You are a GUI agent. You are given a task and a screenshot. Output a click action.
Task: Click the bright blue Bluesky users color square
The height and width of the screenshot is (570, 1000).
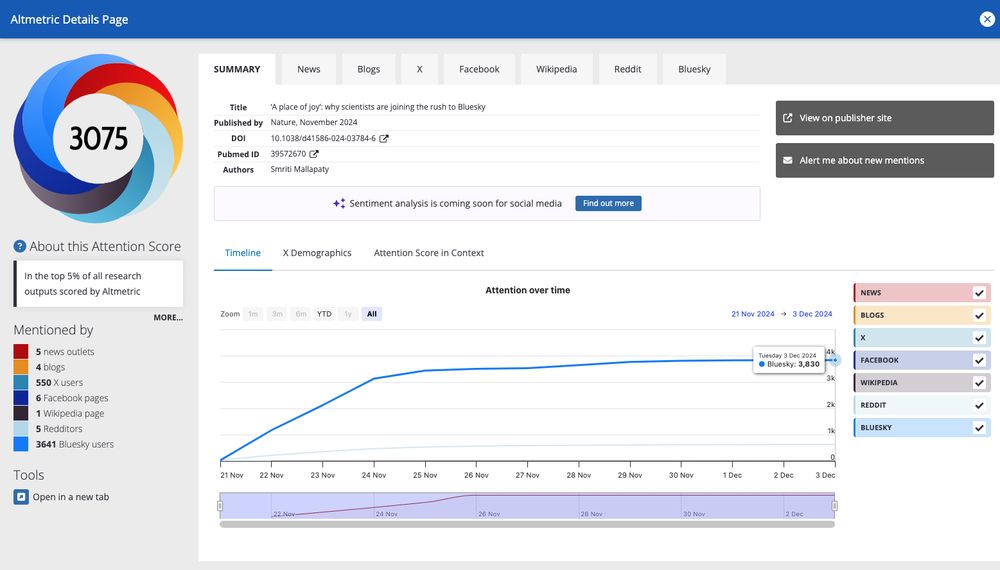pos(21,444)
